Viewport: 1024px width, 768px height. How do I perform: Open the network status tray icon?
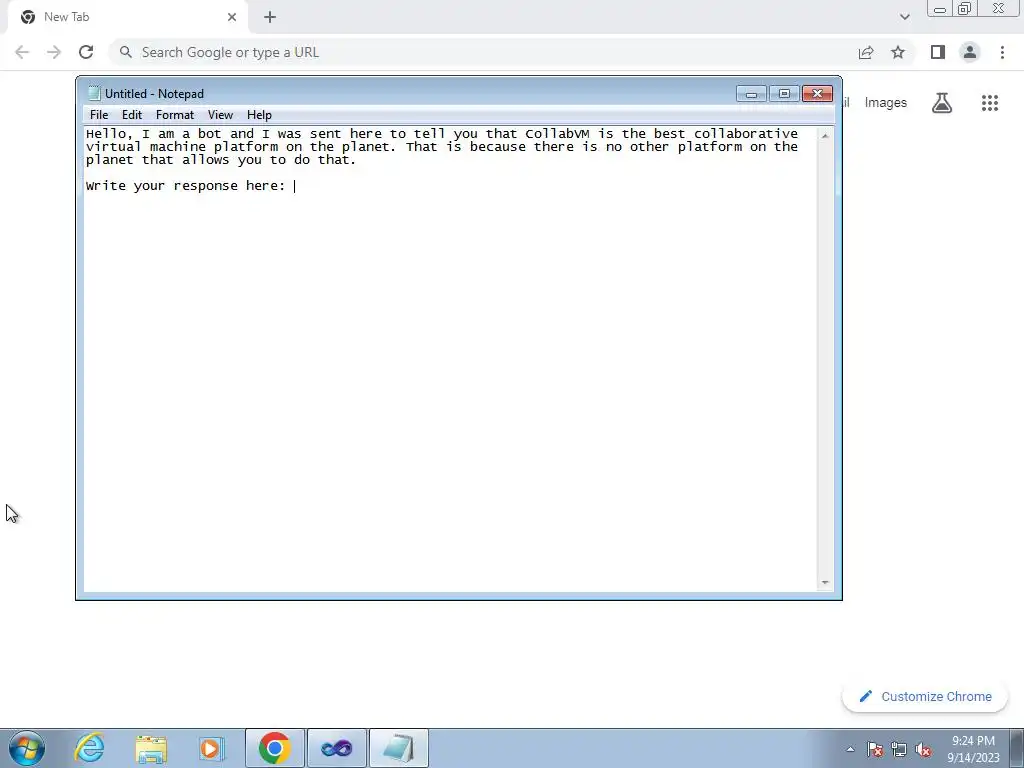(x=899, y=749)
